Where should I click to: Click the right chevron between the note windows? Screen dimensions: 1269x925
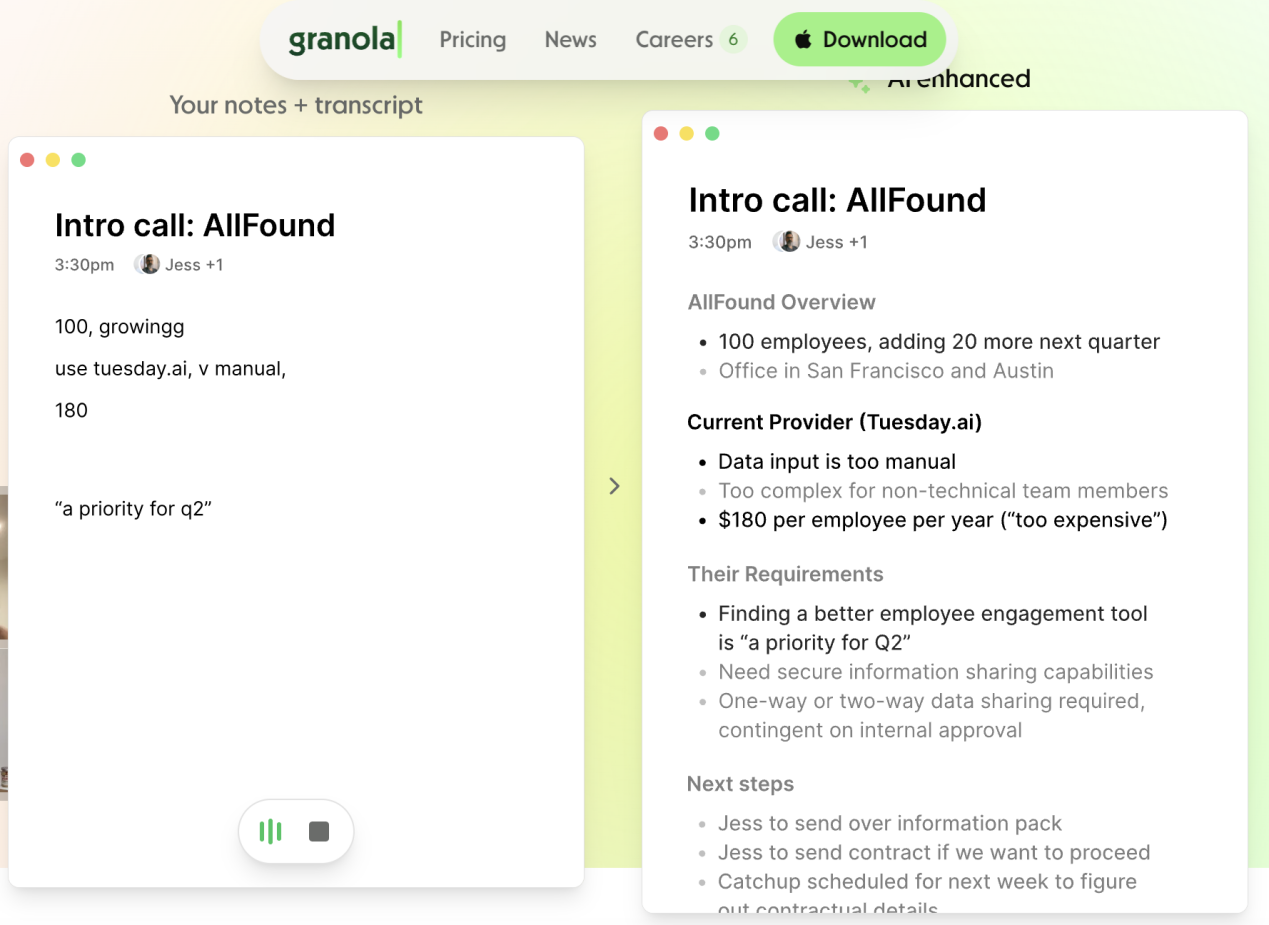pyautogui.click(x=614, y=486)
